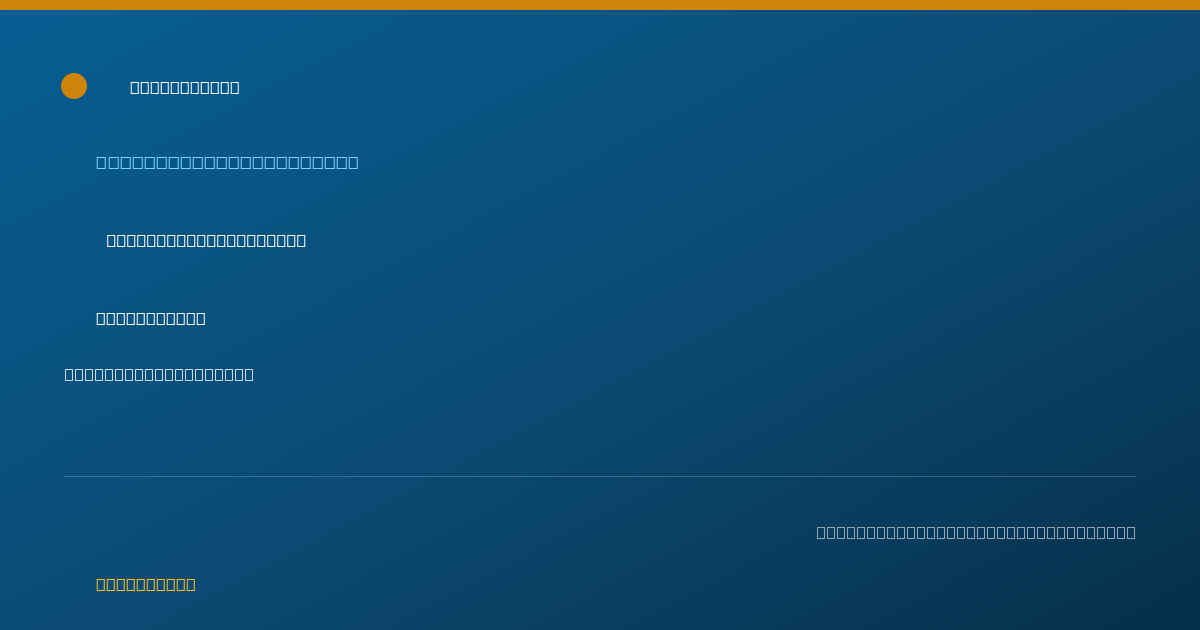Select the shorter white body text line

click(x=151, y=318)
